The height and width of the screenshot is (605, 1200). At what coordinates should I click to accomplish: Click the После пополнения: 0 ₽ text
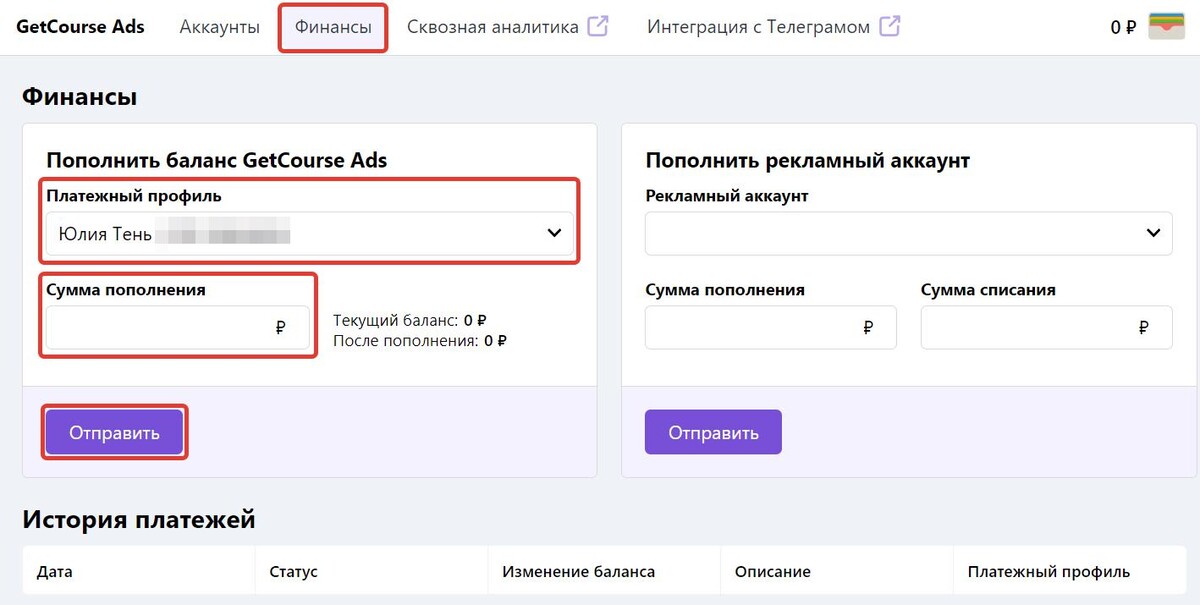coord(420,341)
